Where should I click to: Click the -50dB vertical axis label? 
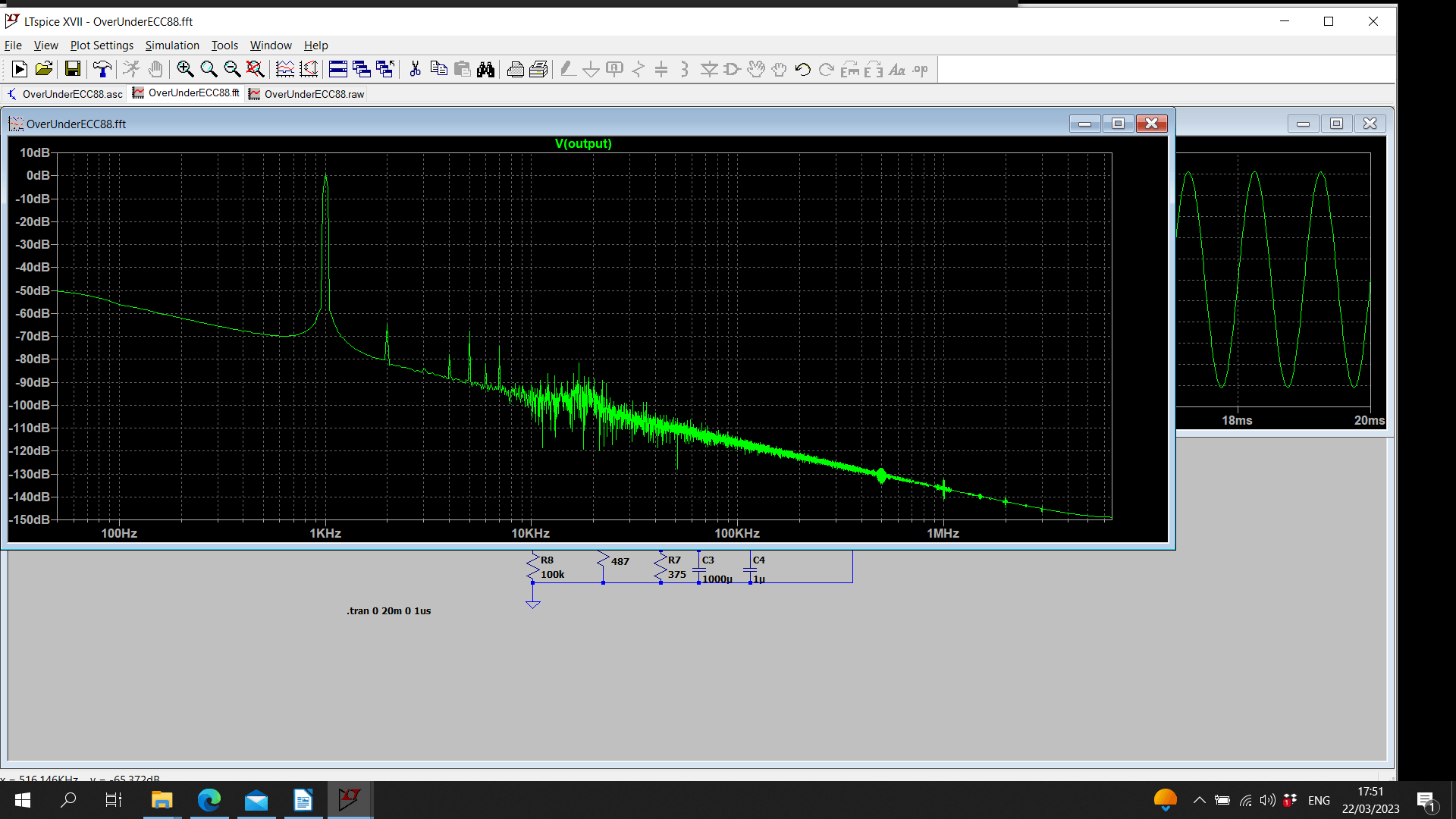[x=33, y=290]
